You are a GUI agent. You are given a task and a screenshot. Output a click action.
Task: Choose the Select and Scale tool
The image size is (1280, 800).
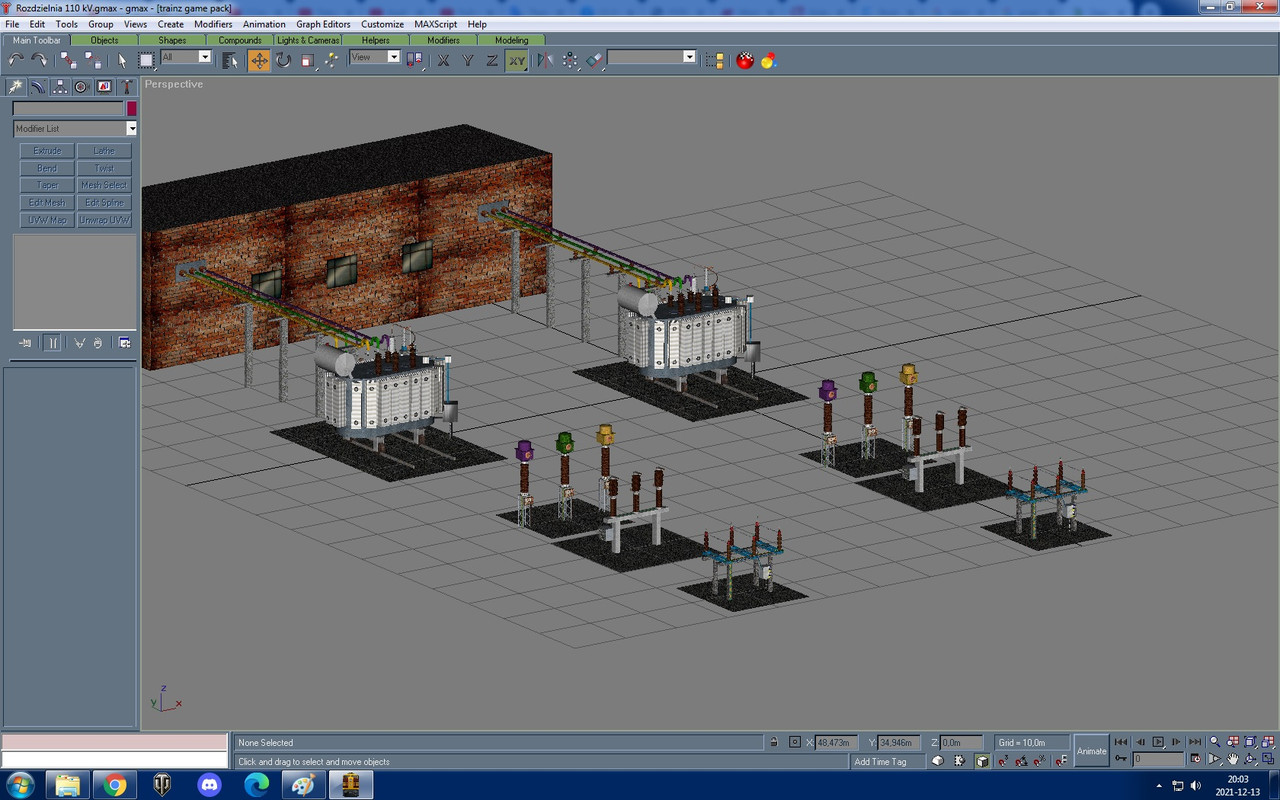pos(307,60)
